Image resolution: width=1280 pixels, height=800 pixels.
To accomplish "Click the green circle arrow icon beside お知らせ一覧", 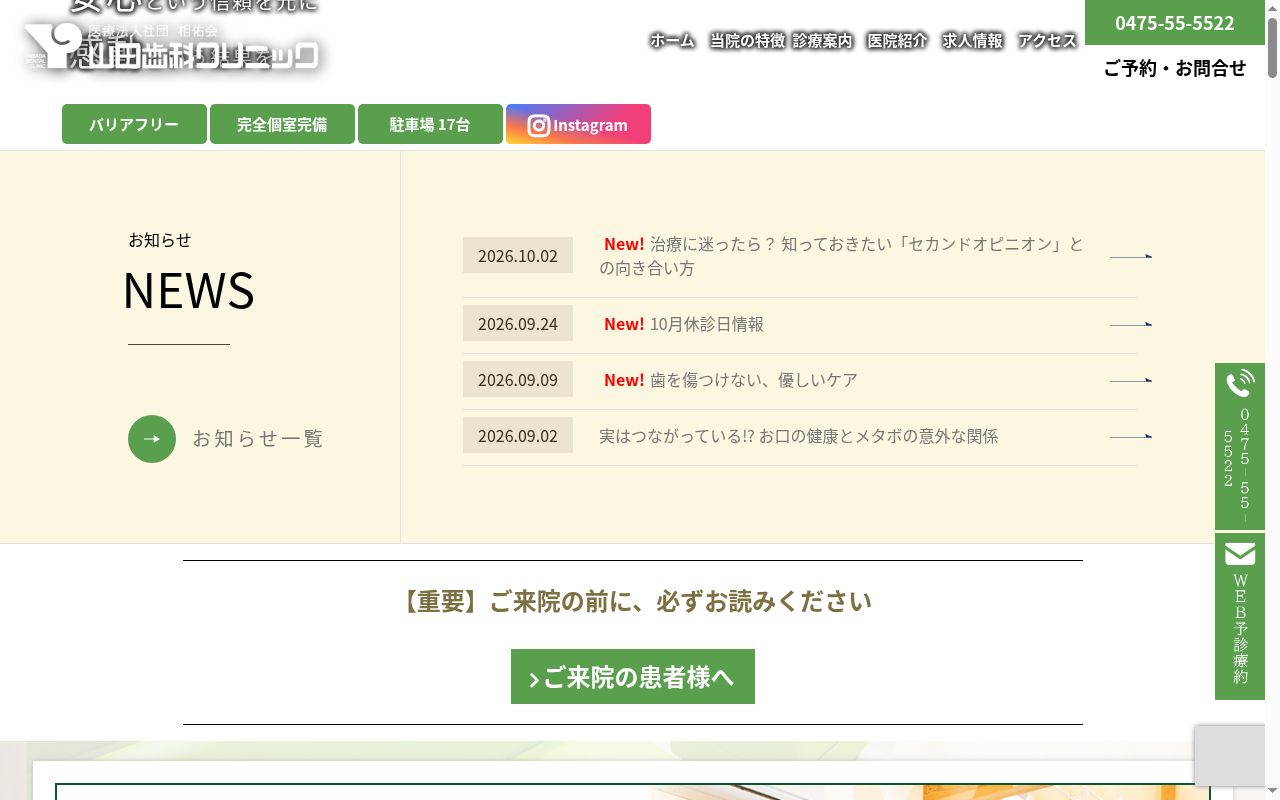I will pos(152,439).
